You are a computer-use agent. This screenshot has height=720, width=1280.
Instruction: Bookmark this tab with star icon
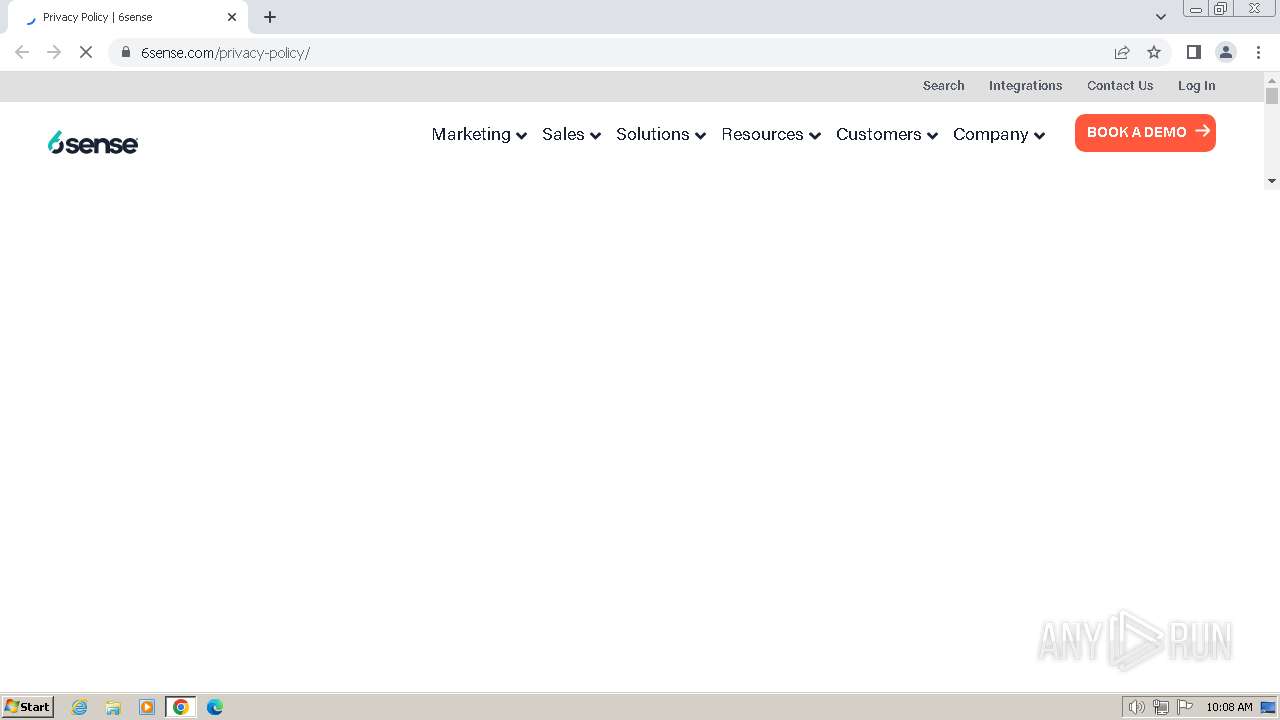tap(1154, 52)
